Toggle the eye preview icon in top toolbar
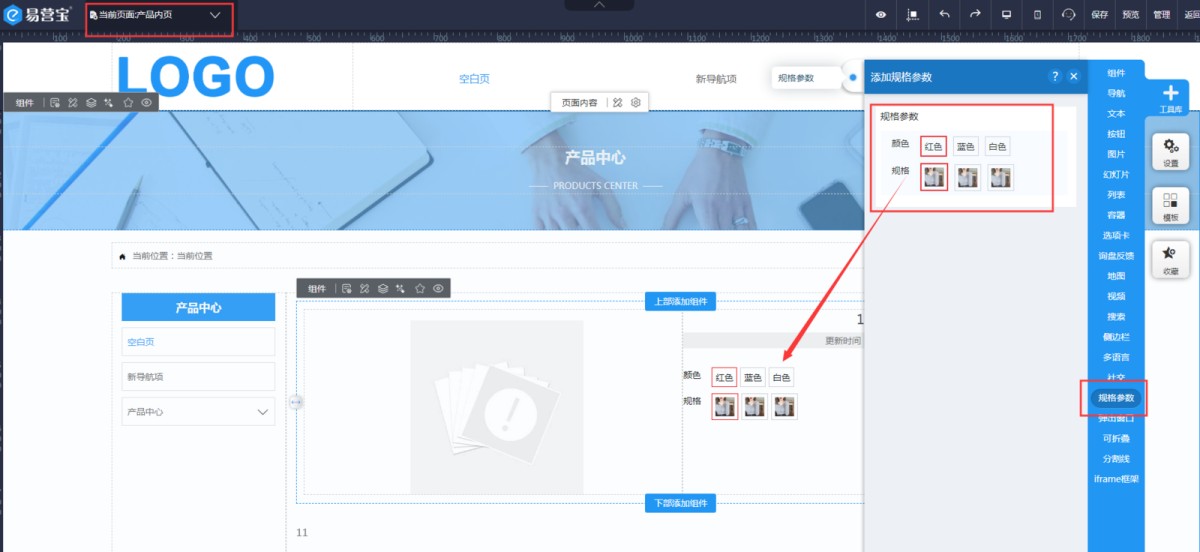 click(x=881, y=15)
